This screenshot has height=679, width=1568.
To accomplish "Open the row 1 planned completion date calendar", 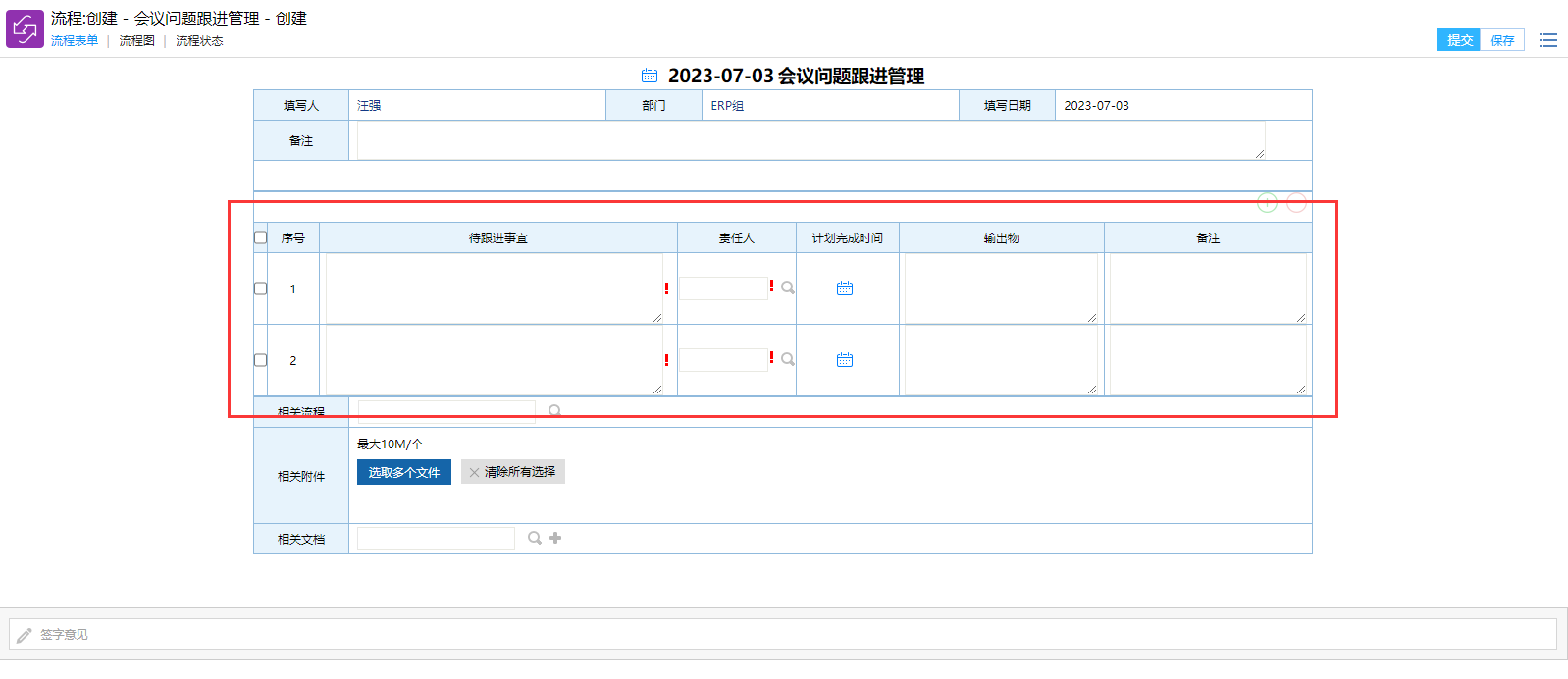I will [x=845, y=288].
